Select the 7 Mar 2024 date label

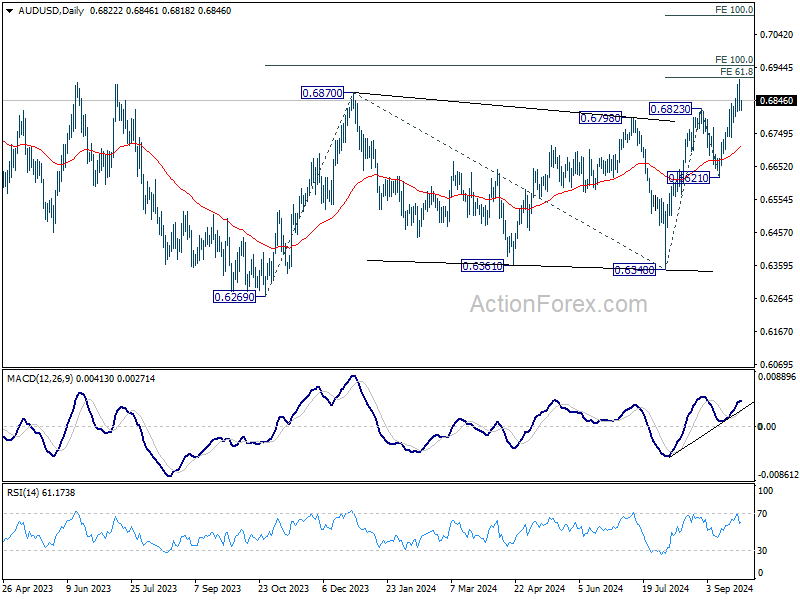point(473,588)
